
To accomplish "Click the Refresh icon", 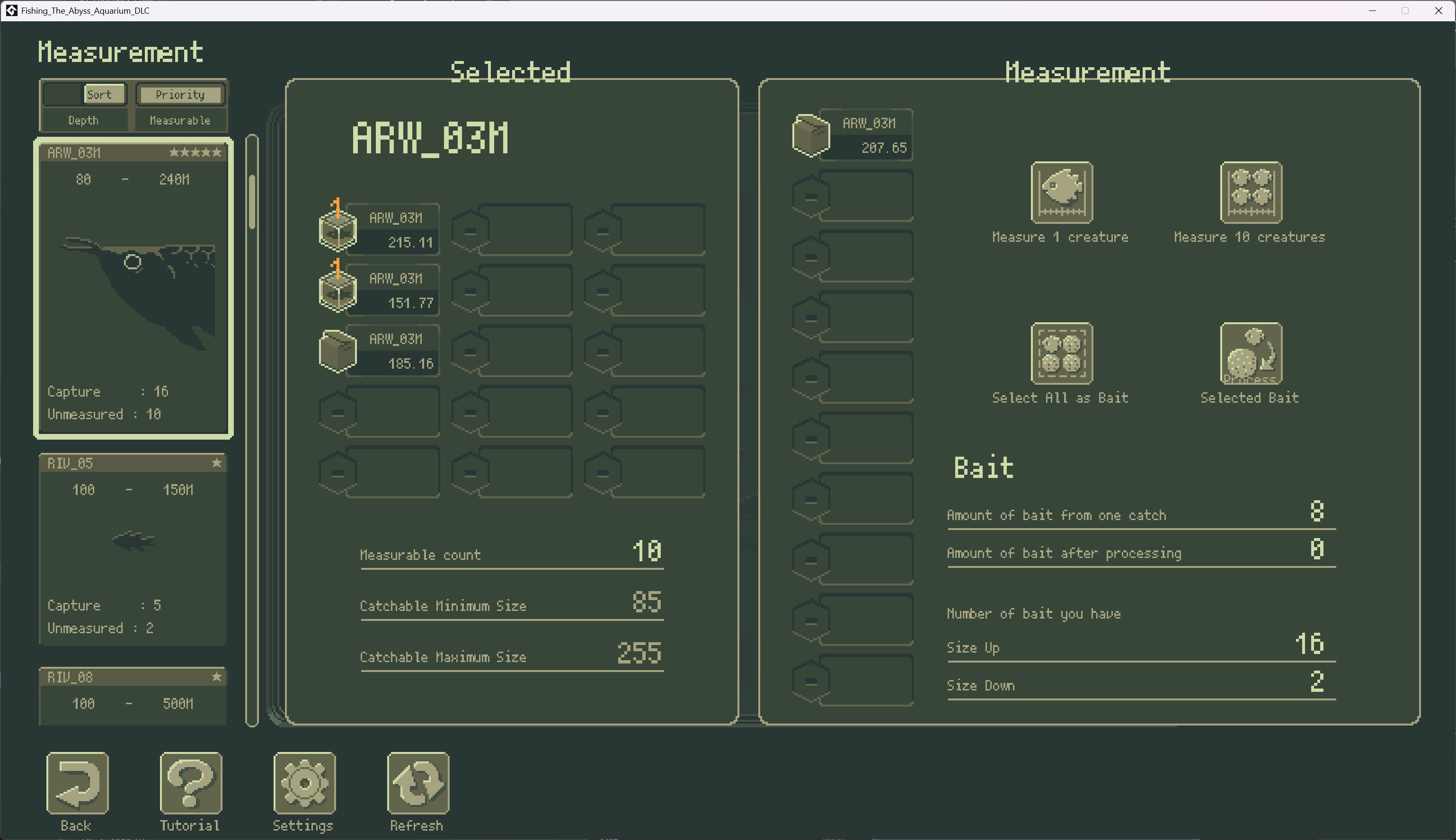I will 417,784.
